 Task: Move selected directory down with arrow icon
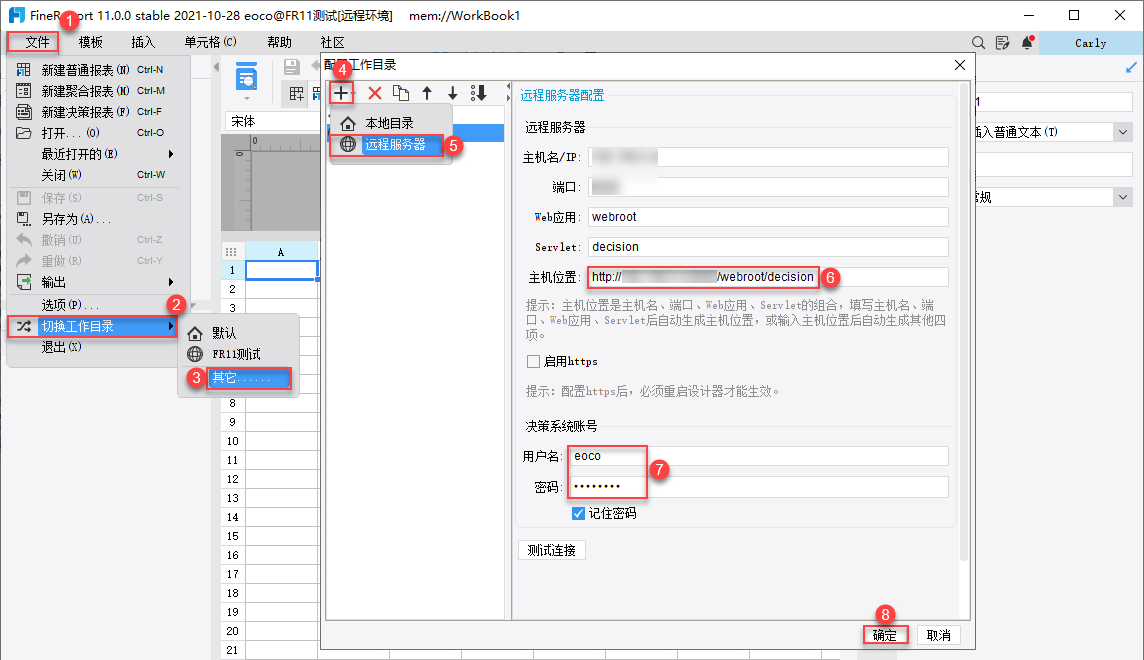click(452, 93)
